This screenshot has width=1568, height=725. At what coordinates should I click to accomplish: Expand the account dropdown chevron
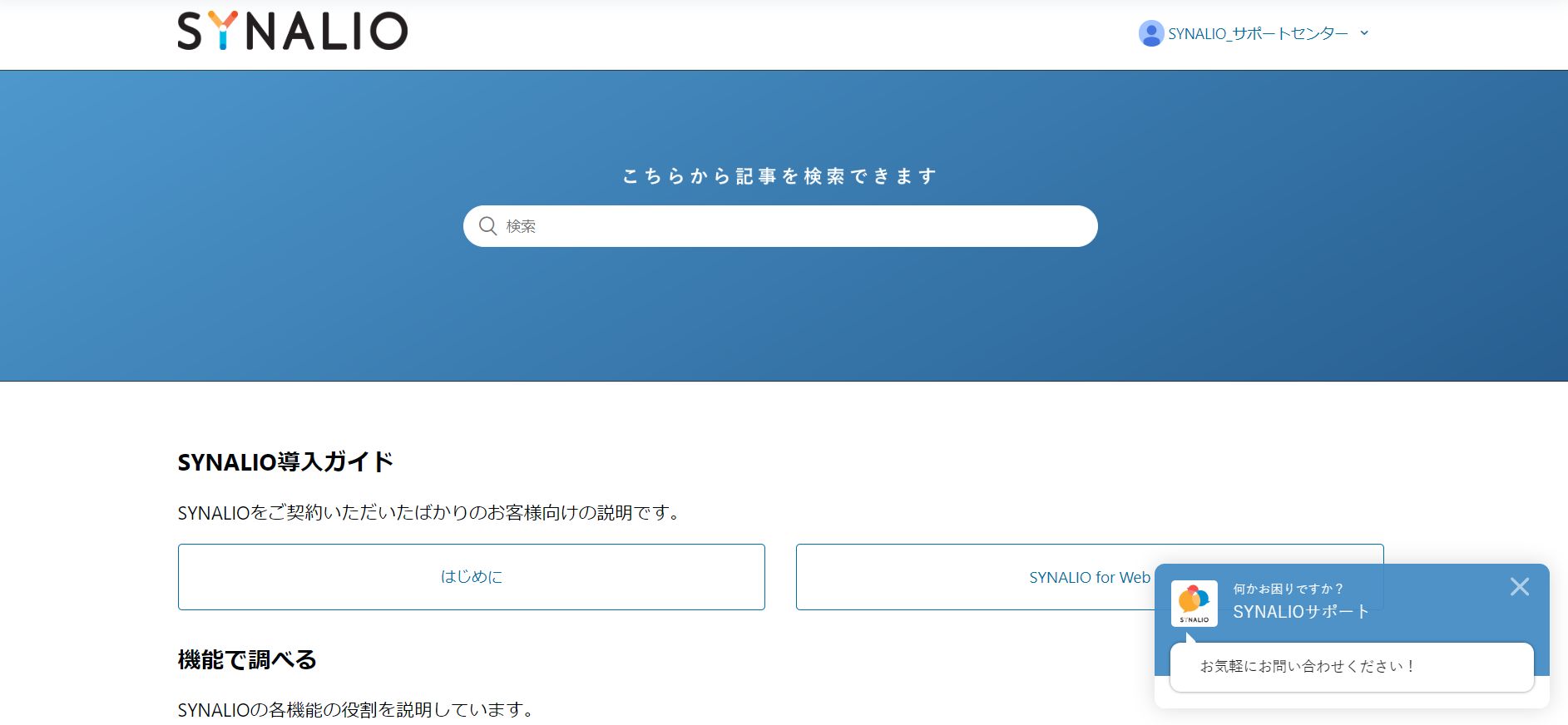pyautogui.click(x=1364, y=33)
